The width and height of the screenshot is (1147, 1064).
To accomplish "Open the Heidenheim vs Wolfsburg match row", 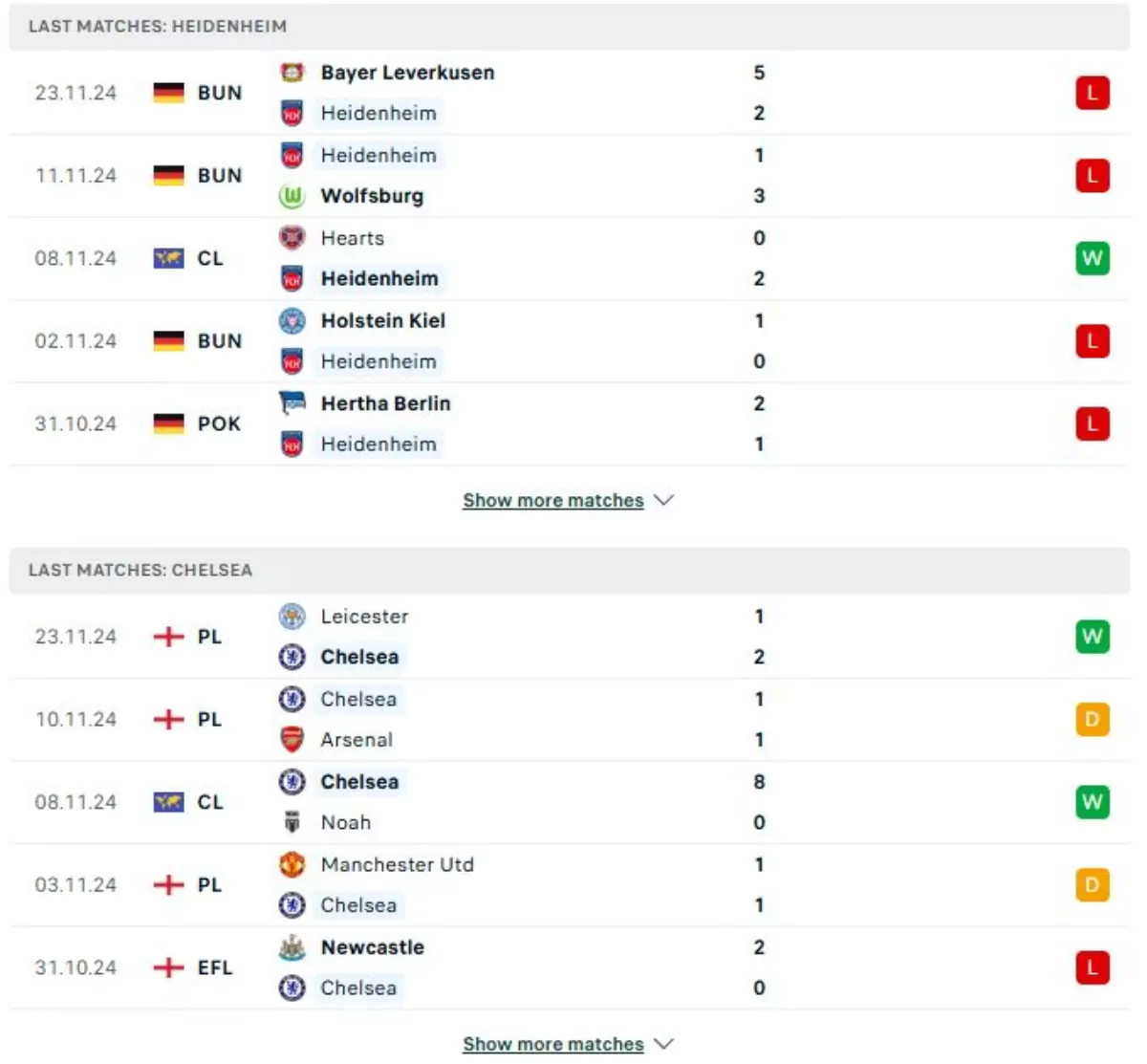I will (x=573, y=176).
